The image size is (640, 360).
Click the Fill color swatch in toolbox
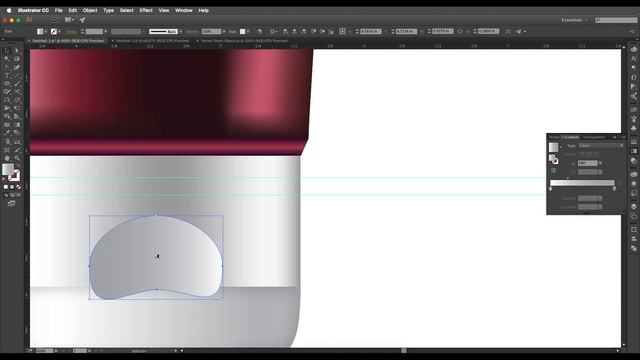(x=8, y=169)
